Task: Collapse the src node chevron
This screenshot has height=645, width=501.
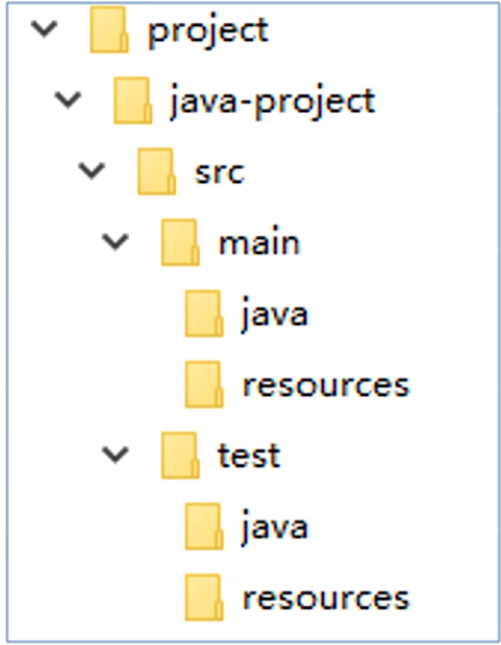Action: (92, 171)
